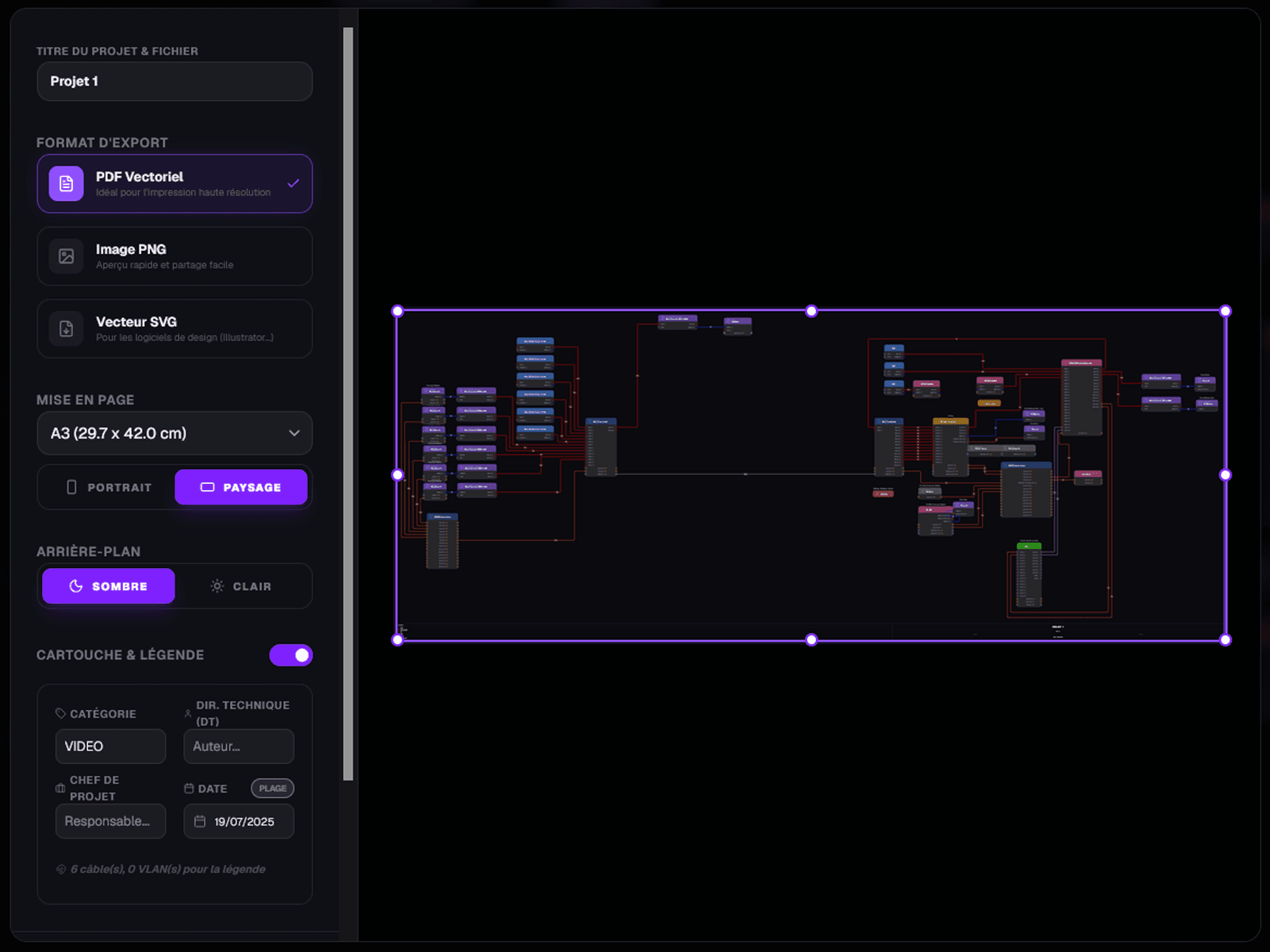Click the sun icon beside Clair

(x=217, y=586)
